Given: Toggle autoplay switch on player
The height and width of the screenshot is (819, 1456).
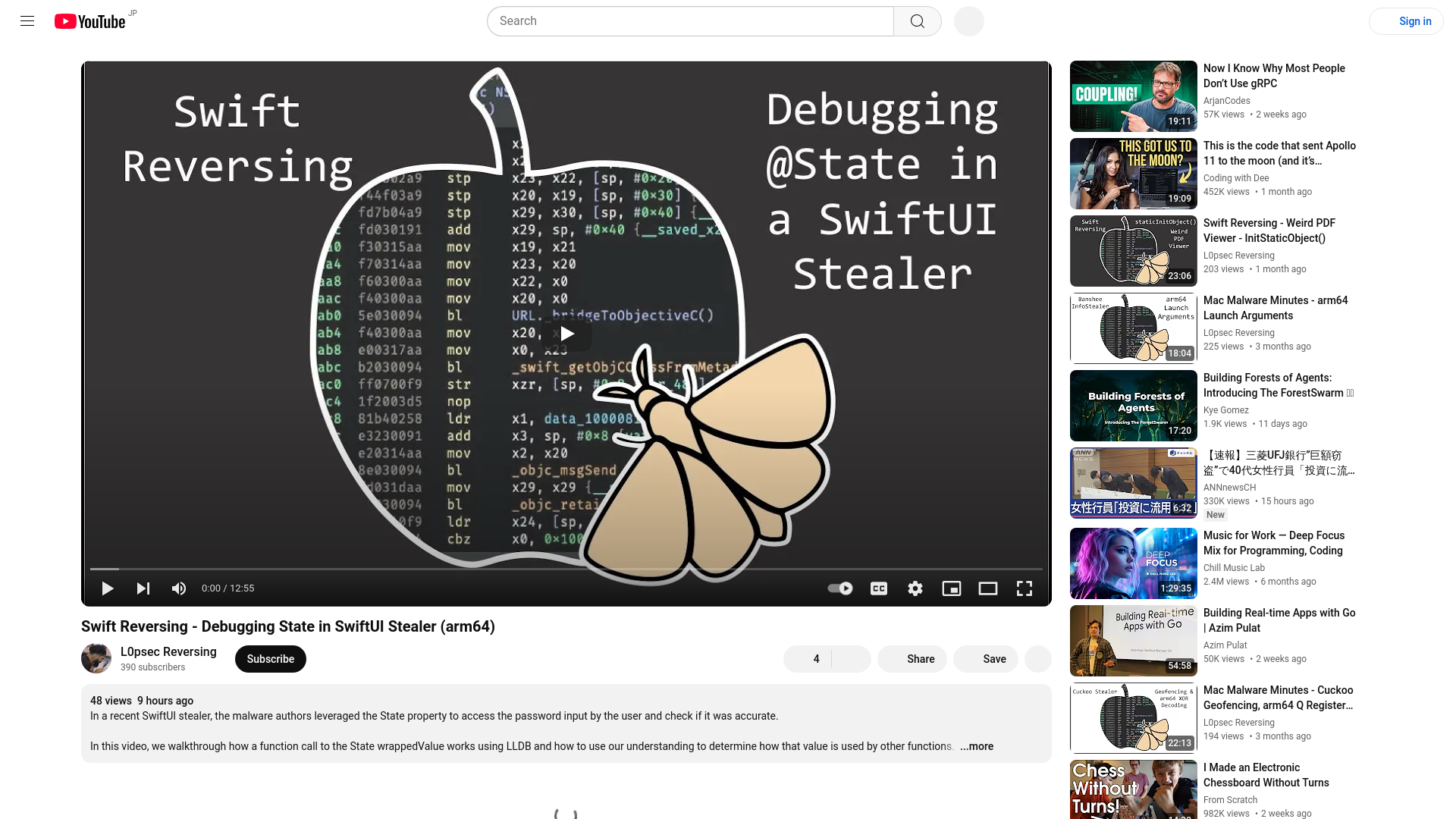Looking at the screenshot, I should pos(839,588).
